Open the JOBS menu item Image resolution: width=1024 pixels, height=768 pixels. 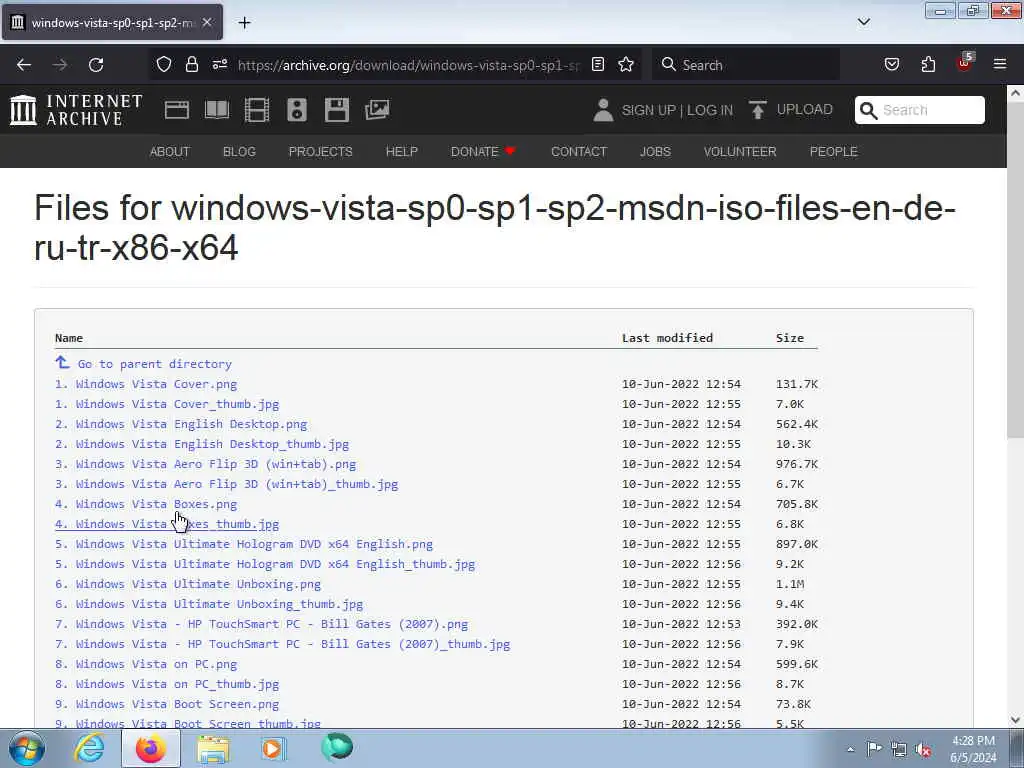[x=655, y=152]
